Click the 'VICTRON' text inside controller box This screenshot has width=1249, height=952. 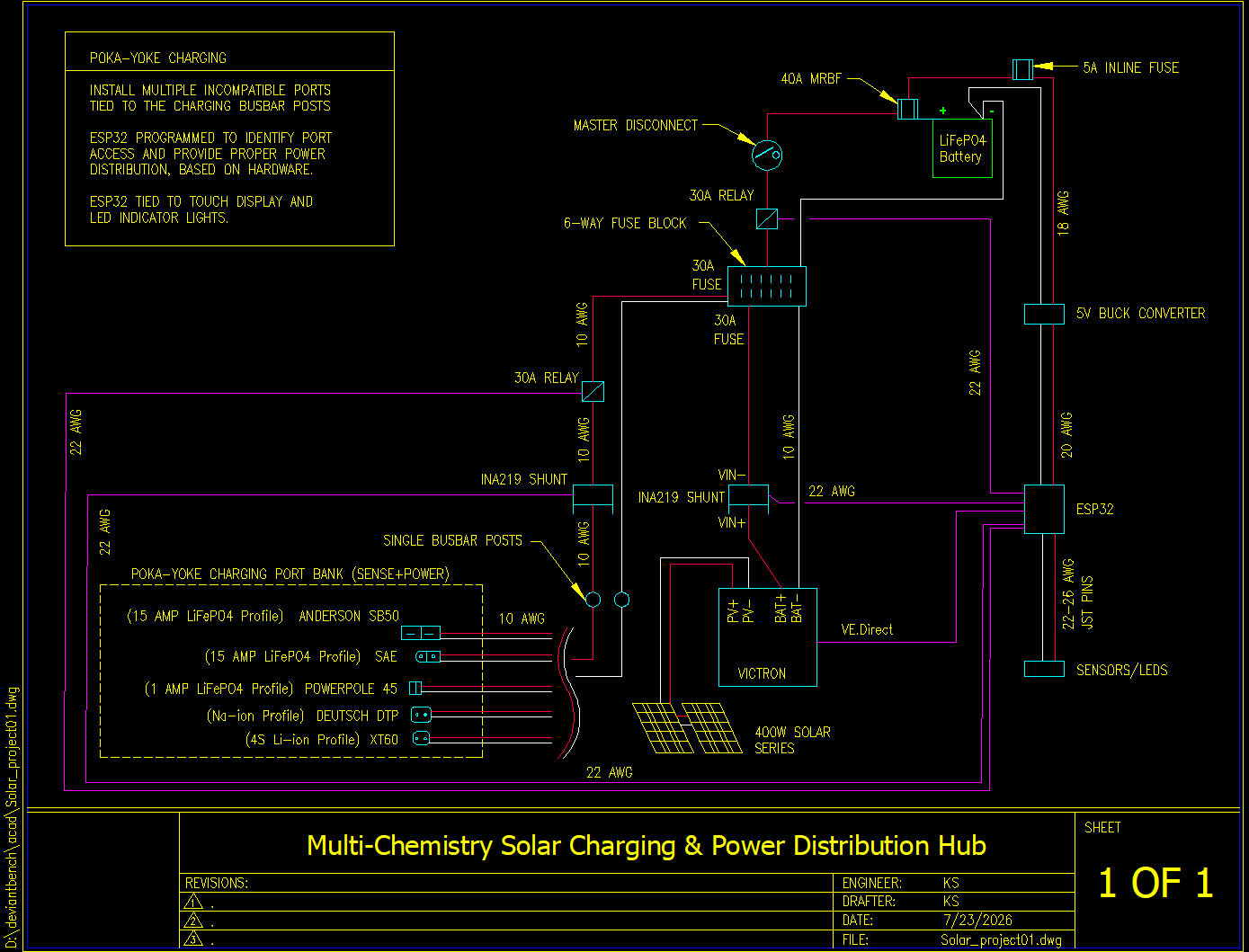click(762, 673)
